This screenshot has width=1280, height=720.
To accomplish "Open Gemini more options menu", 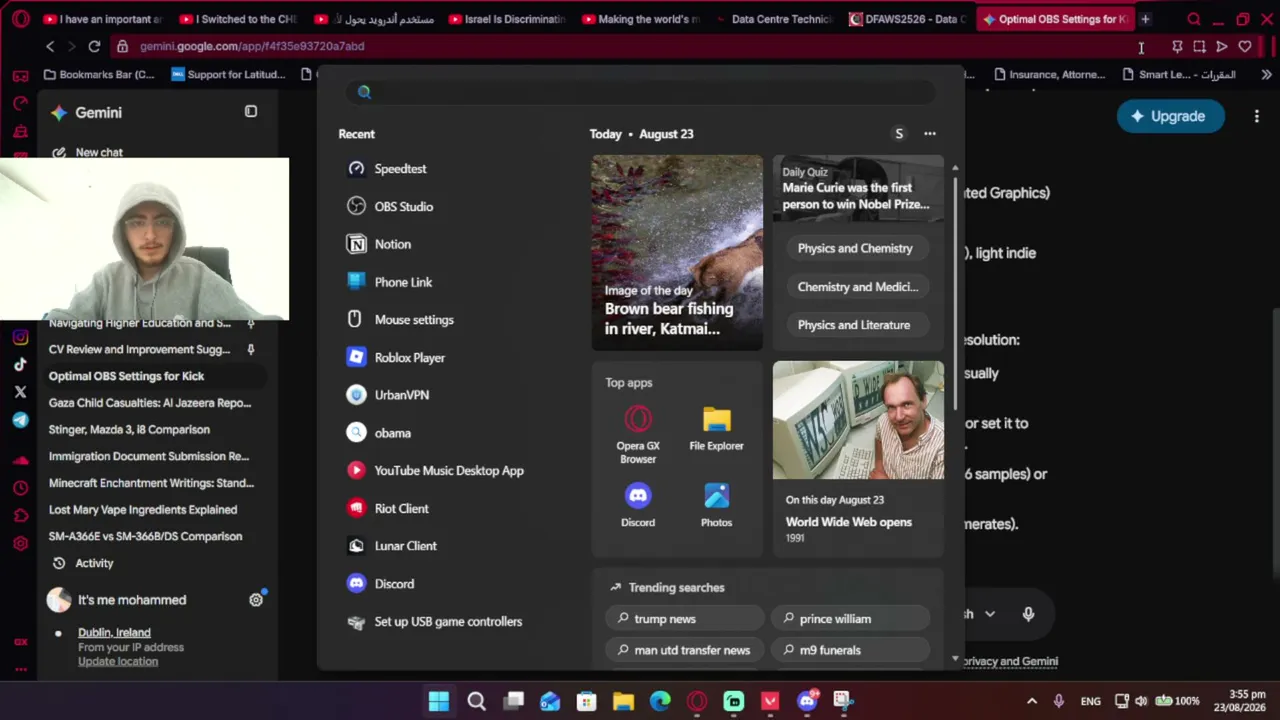I will [x=1257, y=116].
